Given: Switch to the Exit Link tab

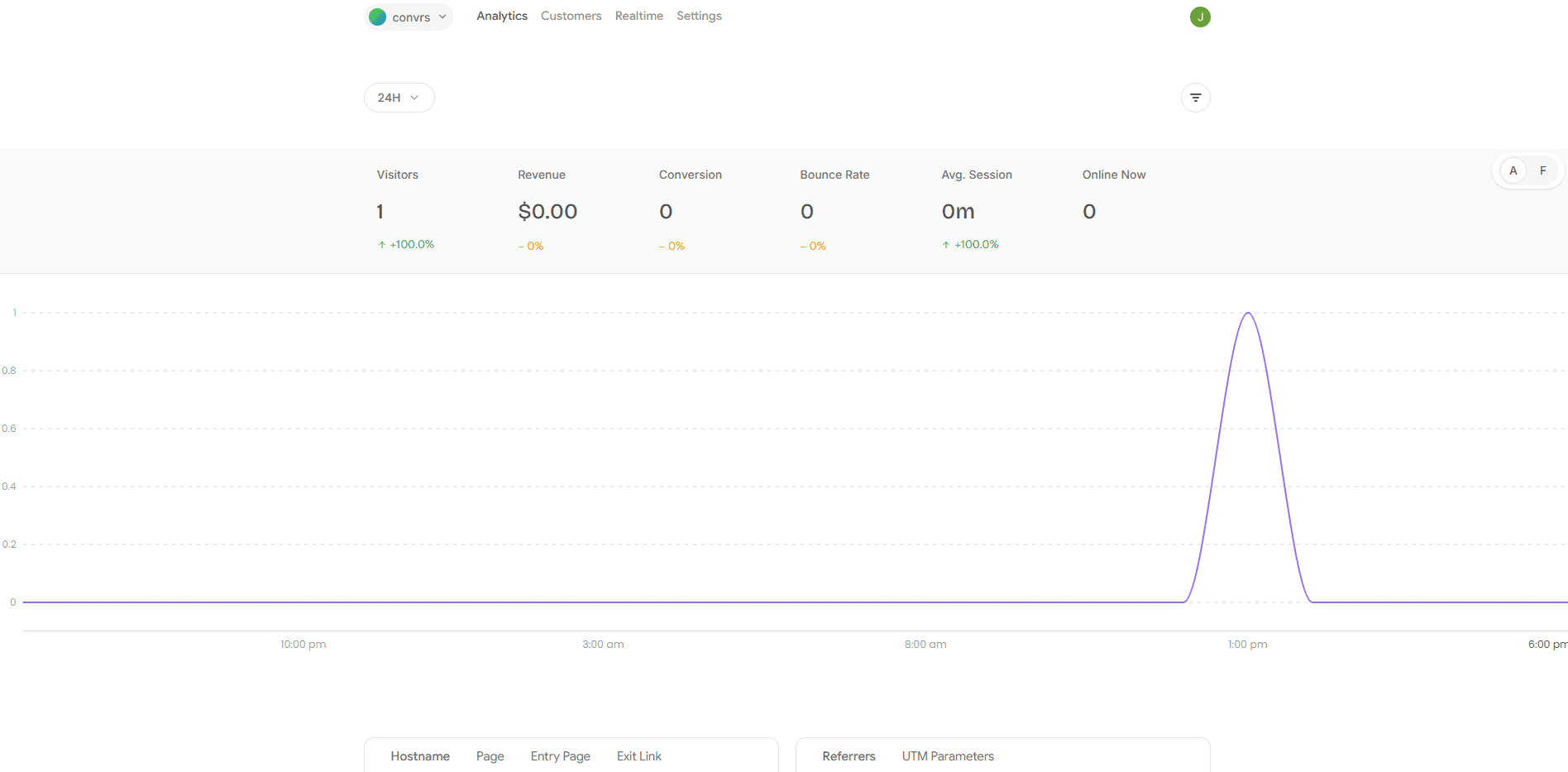Looking at the screenshot, I should (x=639, y=756).
